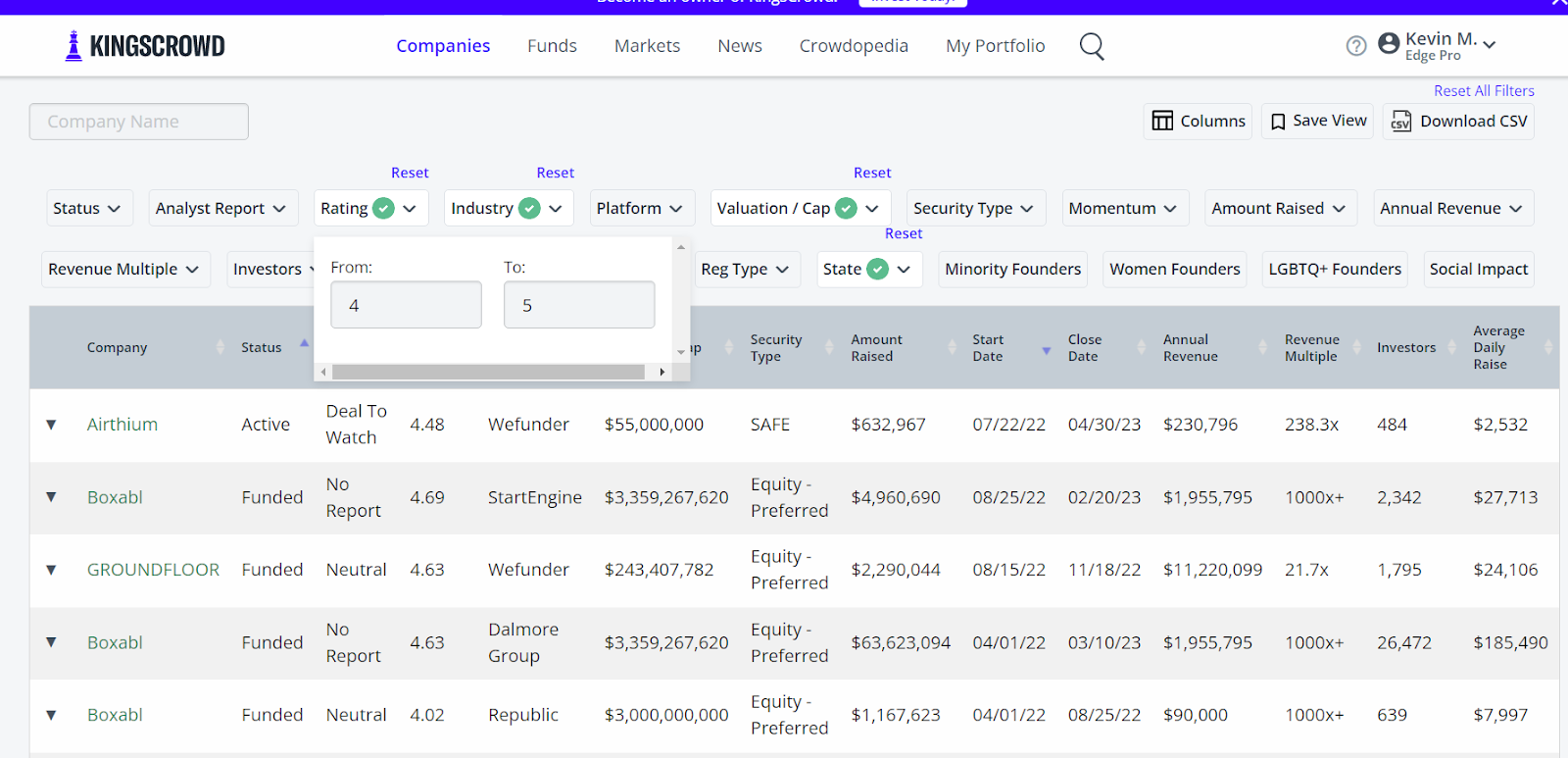
Task: Open the Annual Revenue filter dropdown
Action: point(1453,208)
